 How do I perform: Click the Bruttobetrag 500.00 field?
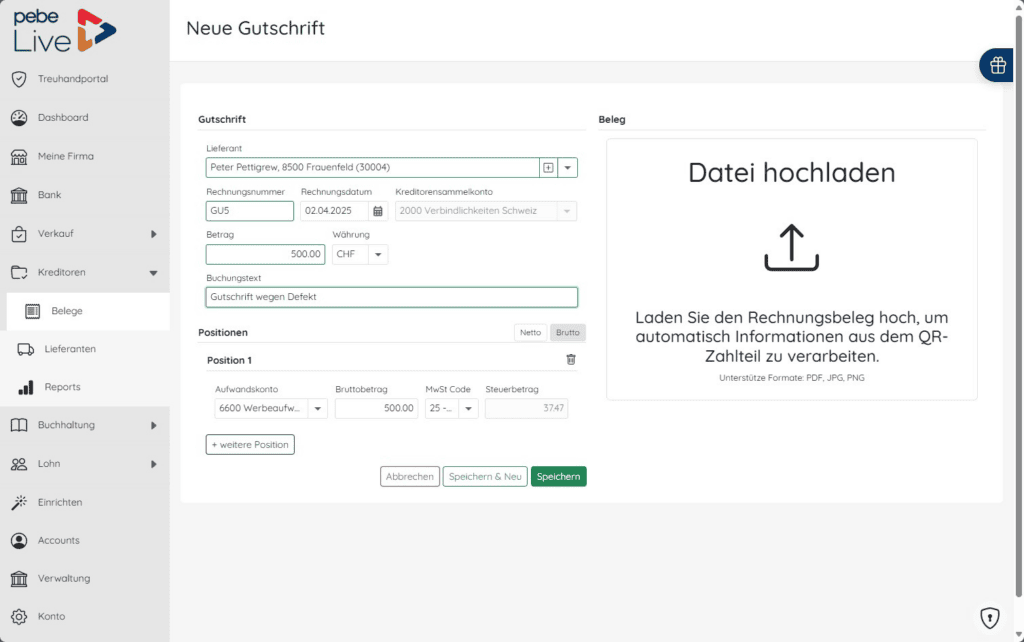376,408
